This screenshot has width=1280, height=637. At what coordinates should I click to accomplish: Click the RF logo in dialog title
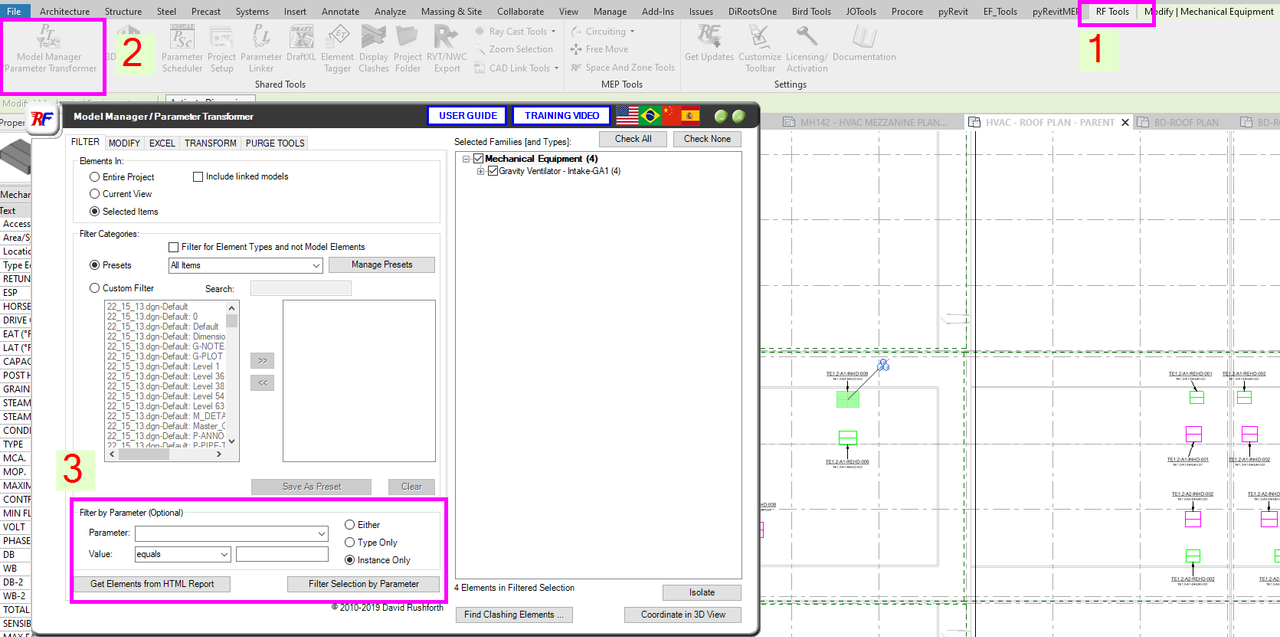(42, 119)
